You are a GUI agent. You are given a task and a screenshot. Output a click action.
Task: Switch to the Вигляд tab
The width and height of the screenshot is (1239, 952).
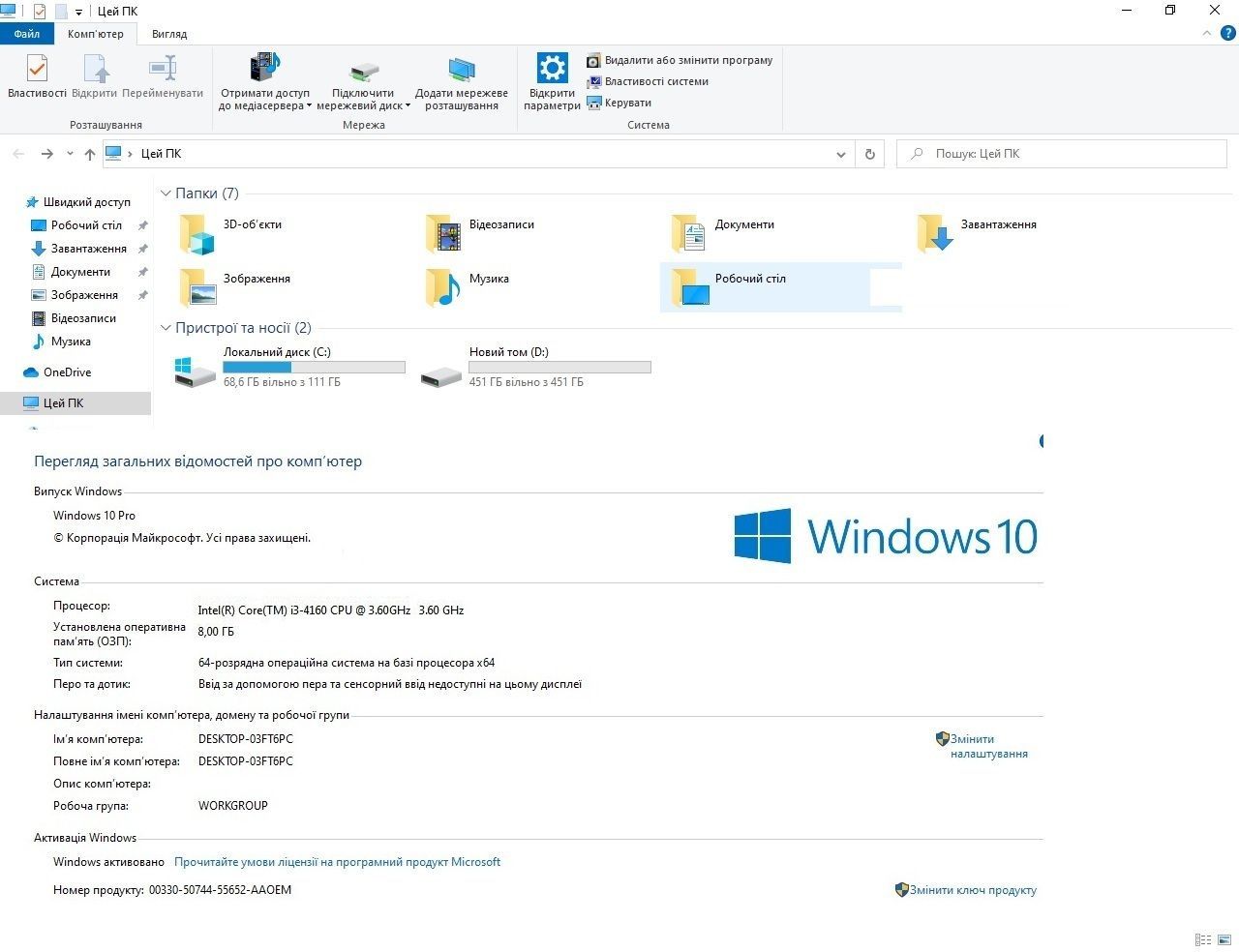click(169, 34)
